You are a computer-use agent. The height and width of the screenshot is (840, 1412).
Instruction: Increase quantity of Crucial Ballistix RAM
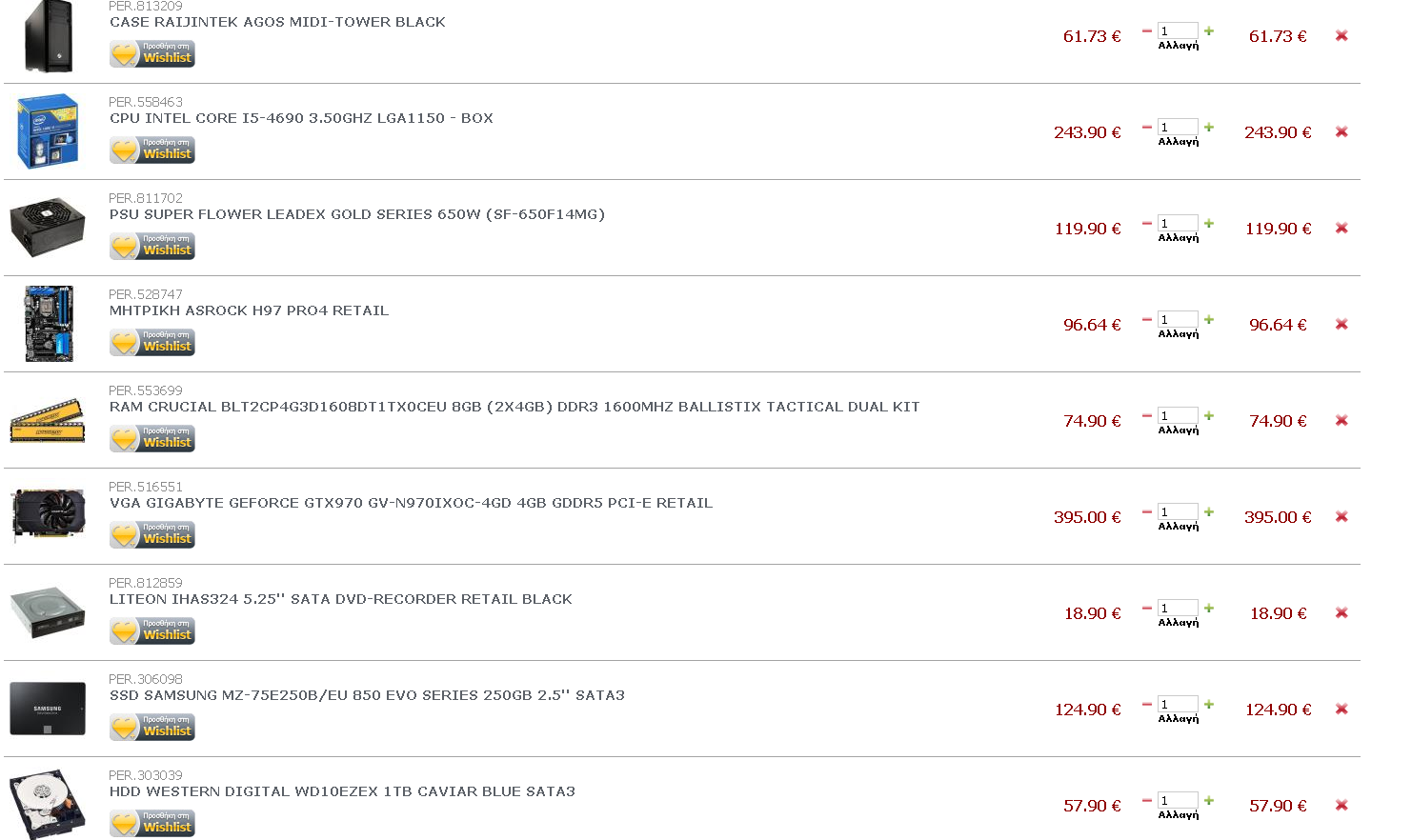click(x=1209, y=416)
